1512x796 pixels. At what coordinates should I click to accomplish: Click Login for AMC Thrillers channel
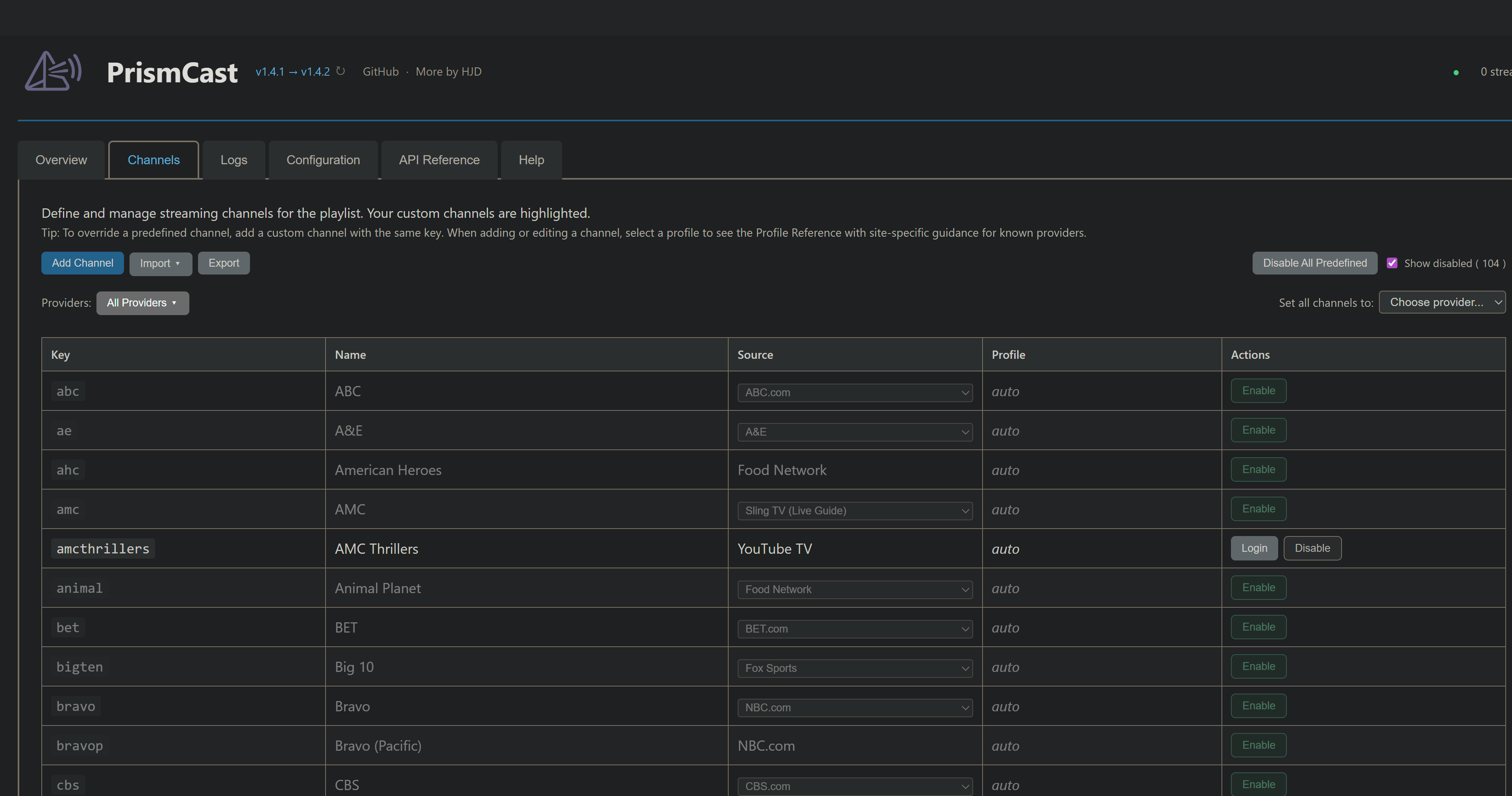click(1254, 548)
